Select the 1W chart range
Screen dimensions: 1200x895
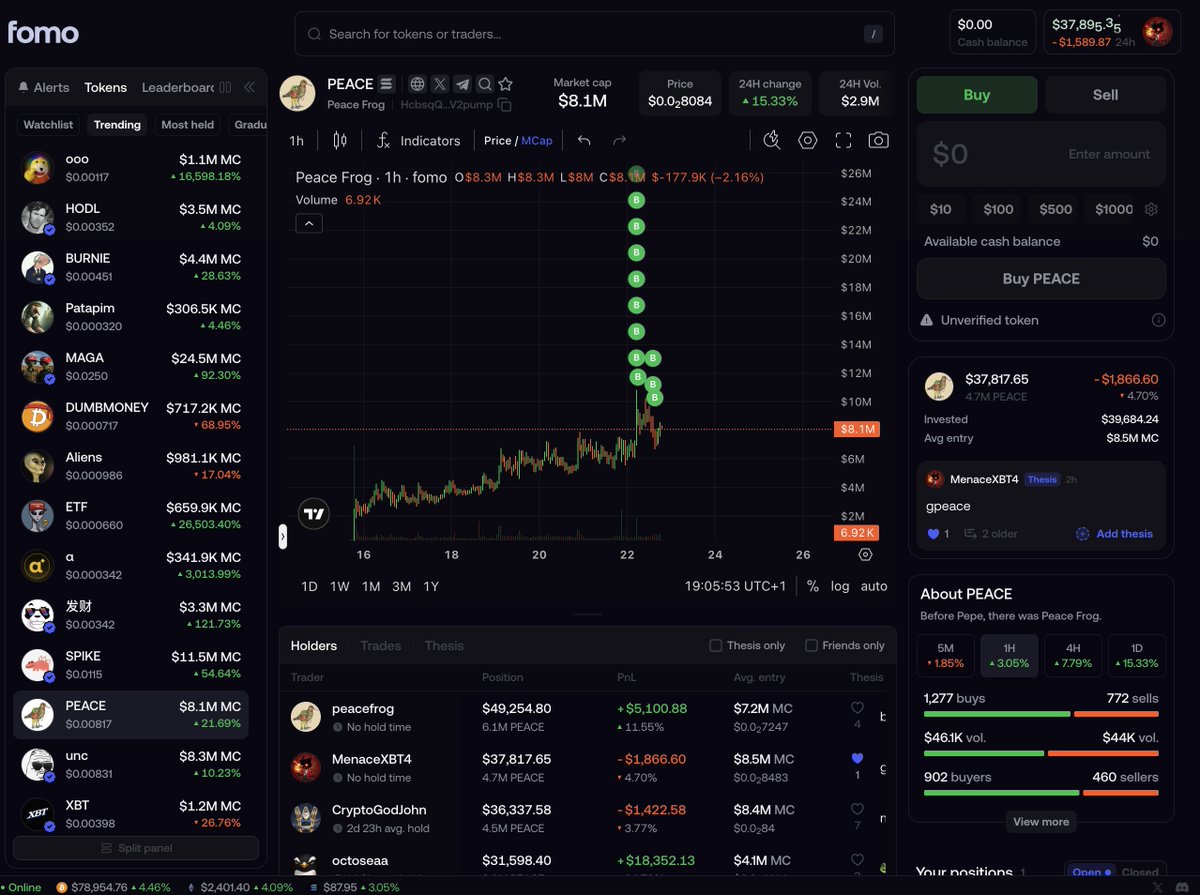click(339, 586)
